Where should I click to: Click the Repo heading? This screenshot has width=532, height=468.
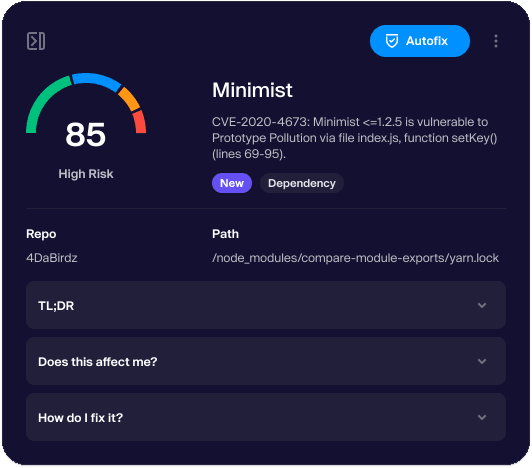tap(41, 234)
